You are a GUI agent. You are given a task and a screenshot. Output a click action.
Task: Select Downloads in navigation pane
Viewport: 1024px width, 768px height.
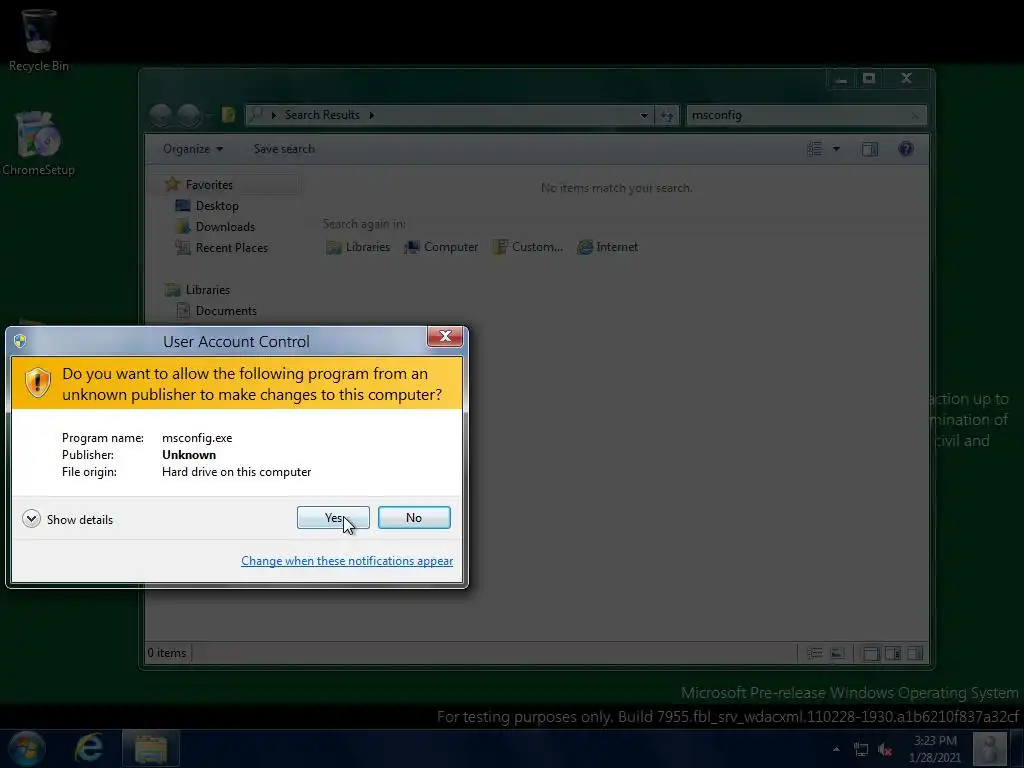pyautogui.click(x=225, y=227)
